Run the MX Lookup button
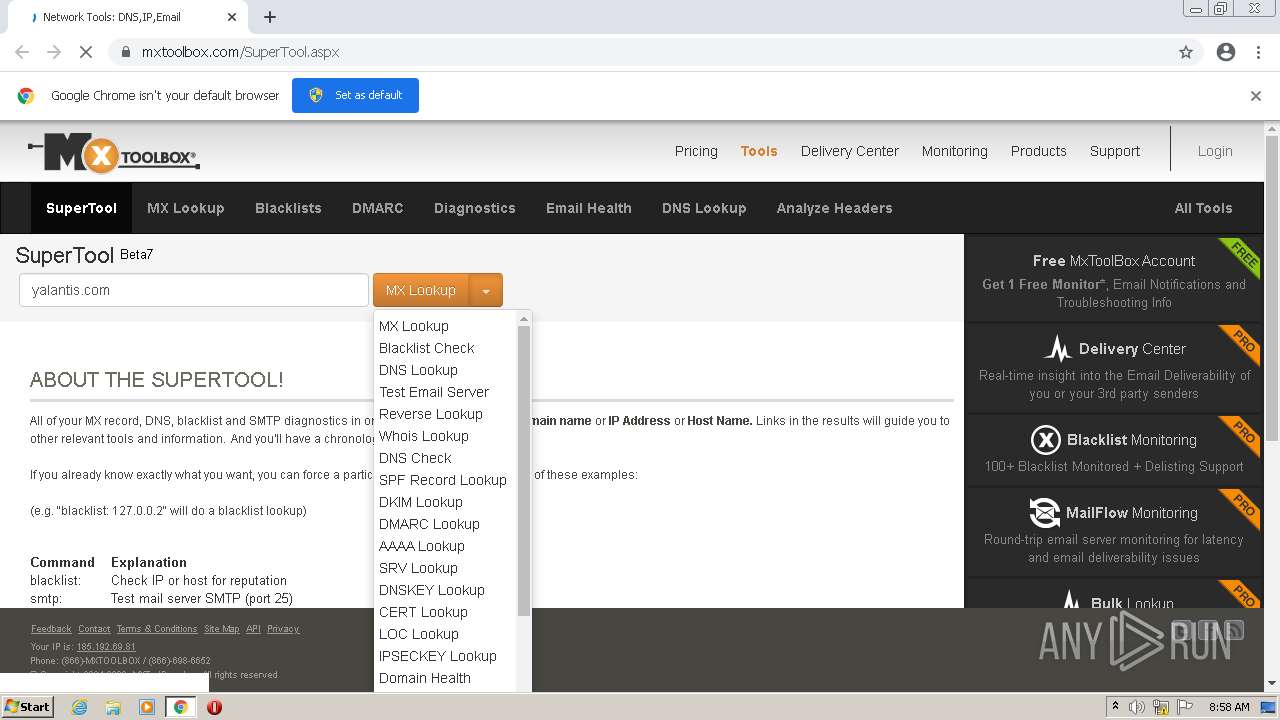1280x720 pixels. tap(421, 291)
